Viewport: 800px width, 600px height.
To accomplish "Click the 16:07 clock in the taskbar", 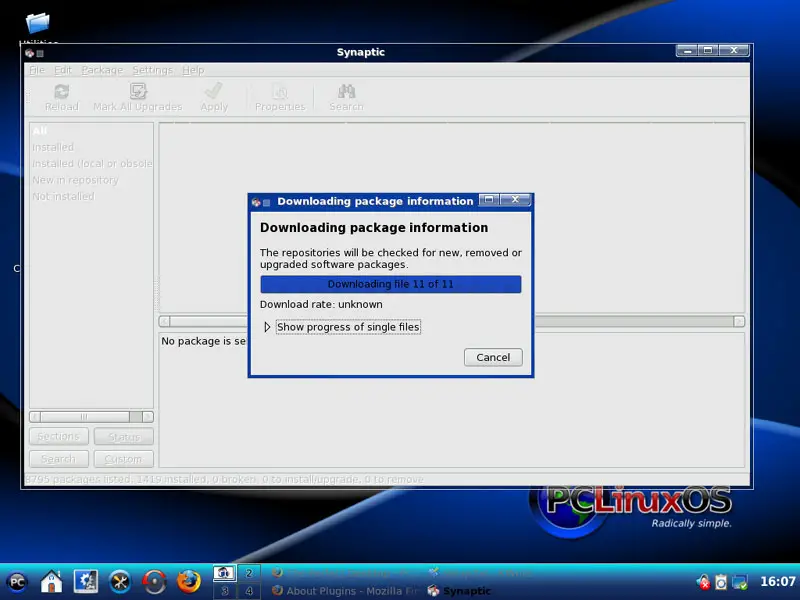I will pos(778,582).
